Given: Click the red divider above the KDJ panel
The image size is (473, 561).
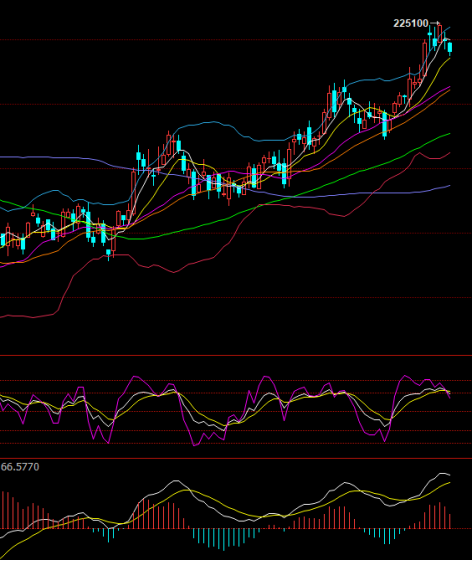Looking at the screenshot, I should click(x=236, y=356).
